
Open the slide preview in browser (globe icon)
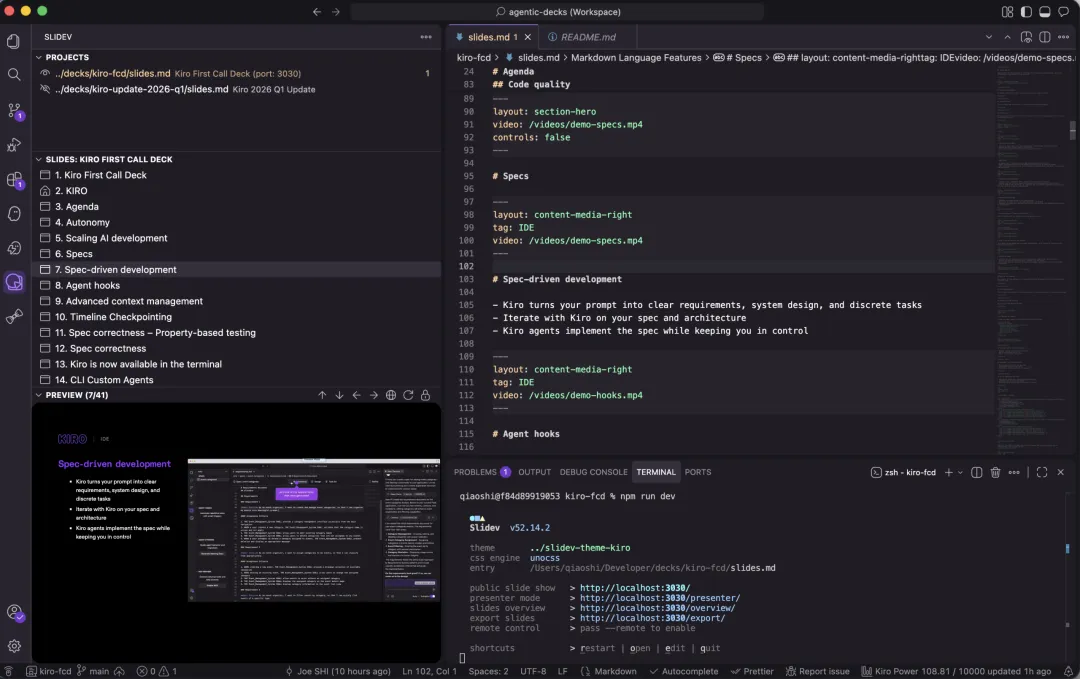(x=391, y=395)
